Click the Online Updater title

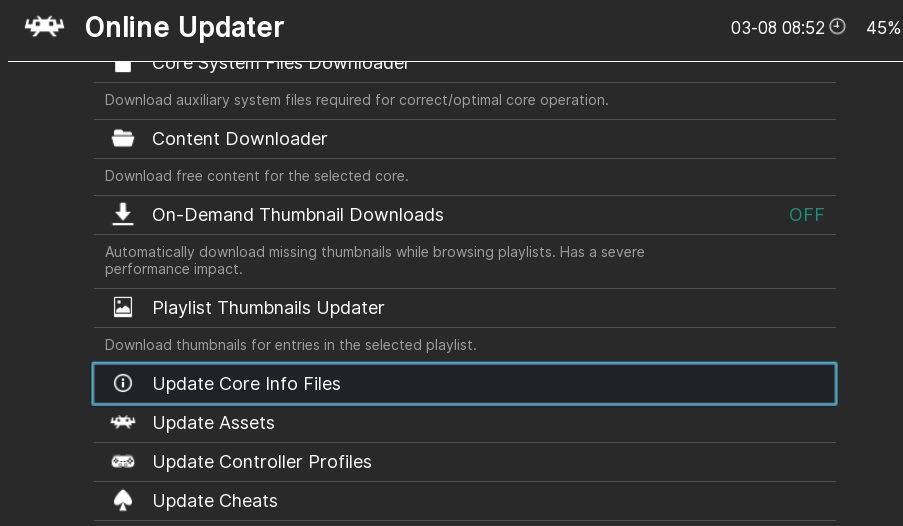[x=185, y=27]
